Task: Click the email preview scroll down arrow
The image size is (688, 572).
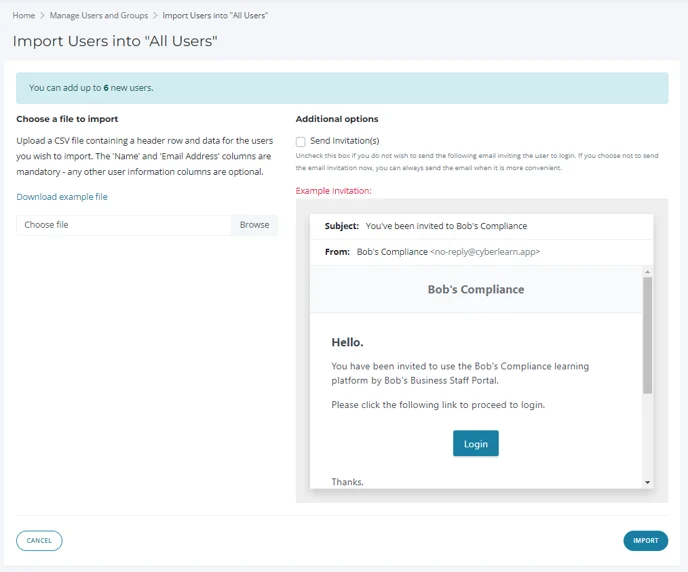Action: 647,482
